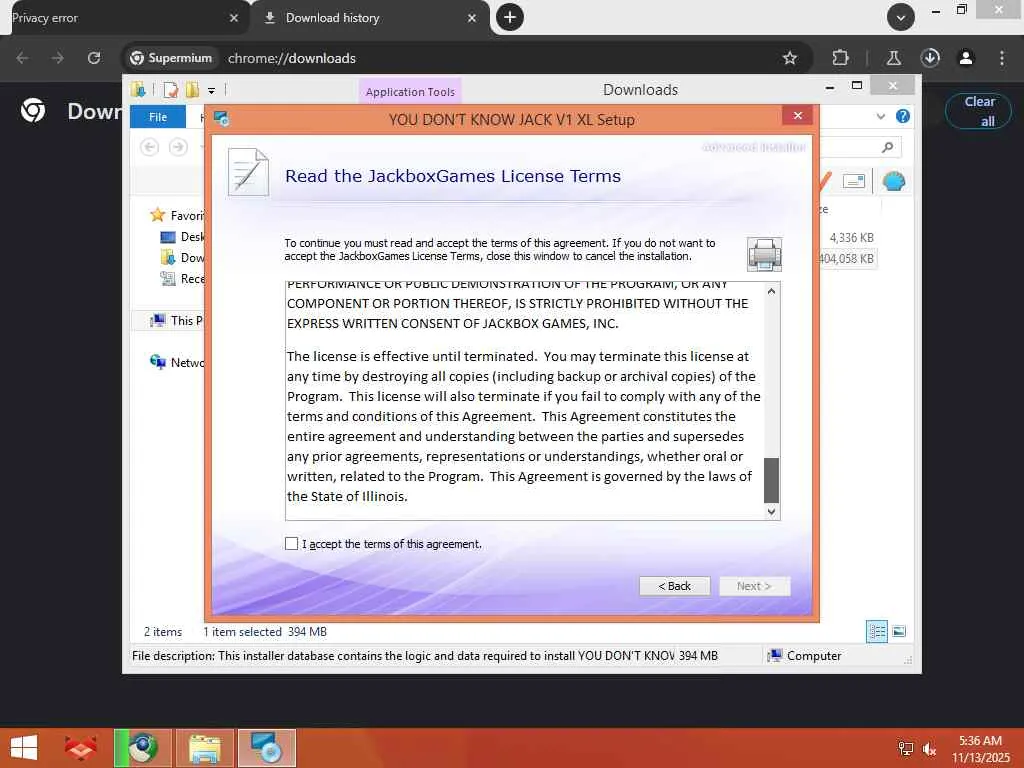
Task: Expand the Explorer ribbon chevron
Action: coord(880,116)
